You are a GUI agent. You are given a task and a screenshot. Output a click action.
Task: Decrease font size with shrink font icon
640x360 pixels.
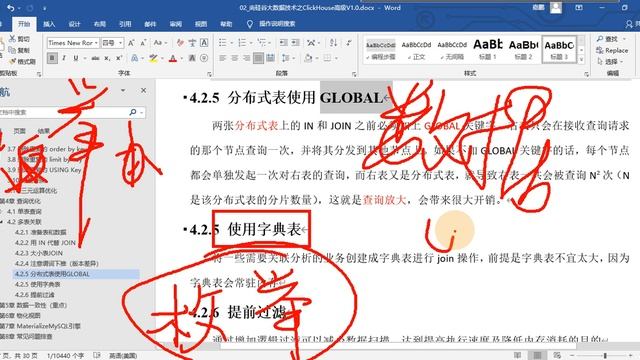tap(143, 43)
